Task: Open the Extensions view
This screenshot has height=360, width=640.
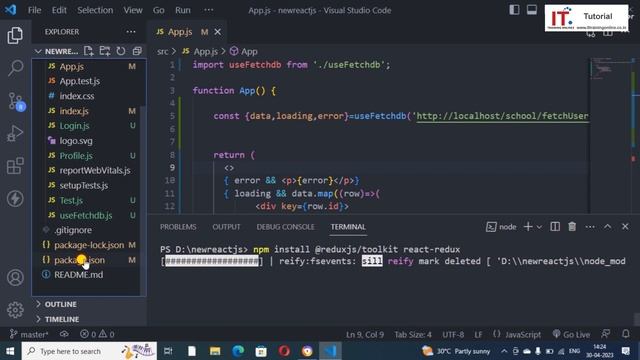Action: point(15,166)
